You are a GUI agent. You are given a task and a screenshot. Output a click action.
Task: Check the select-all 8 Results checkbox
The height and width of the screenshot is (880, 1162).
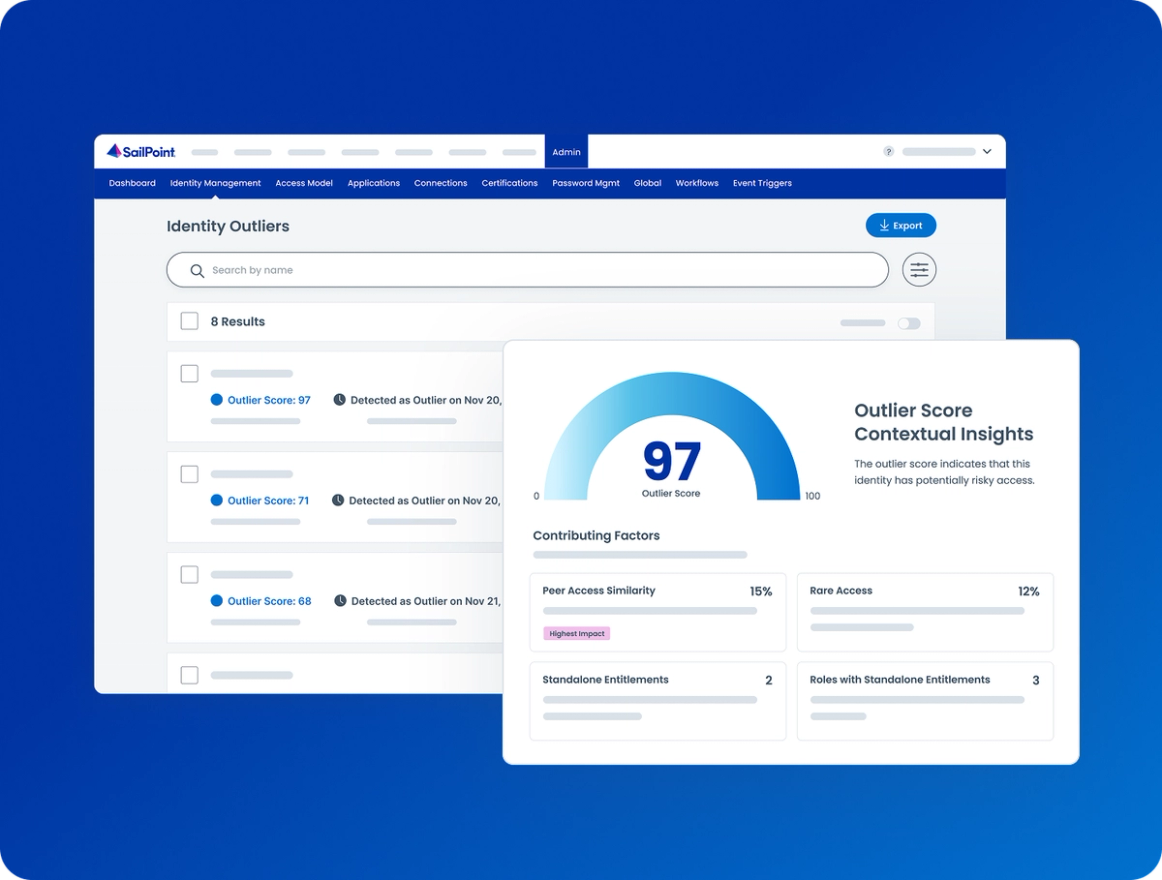[190, 321]
